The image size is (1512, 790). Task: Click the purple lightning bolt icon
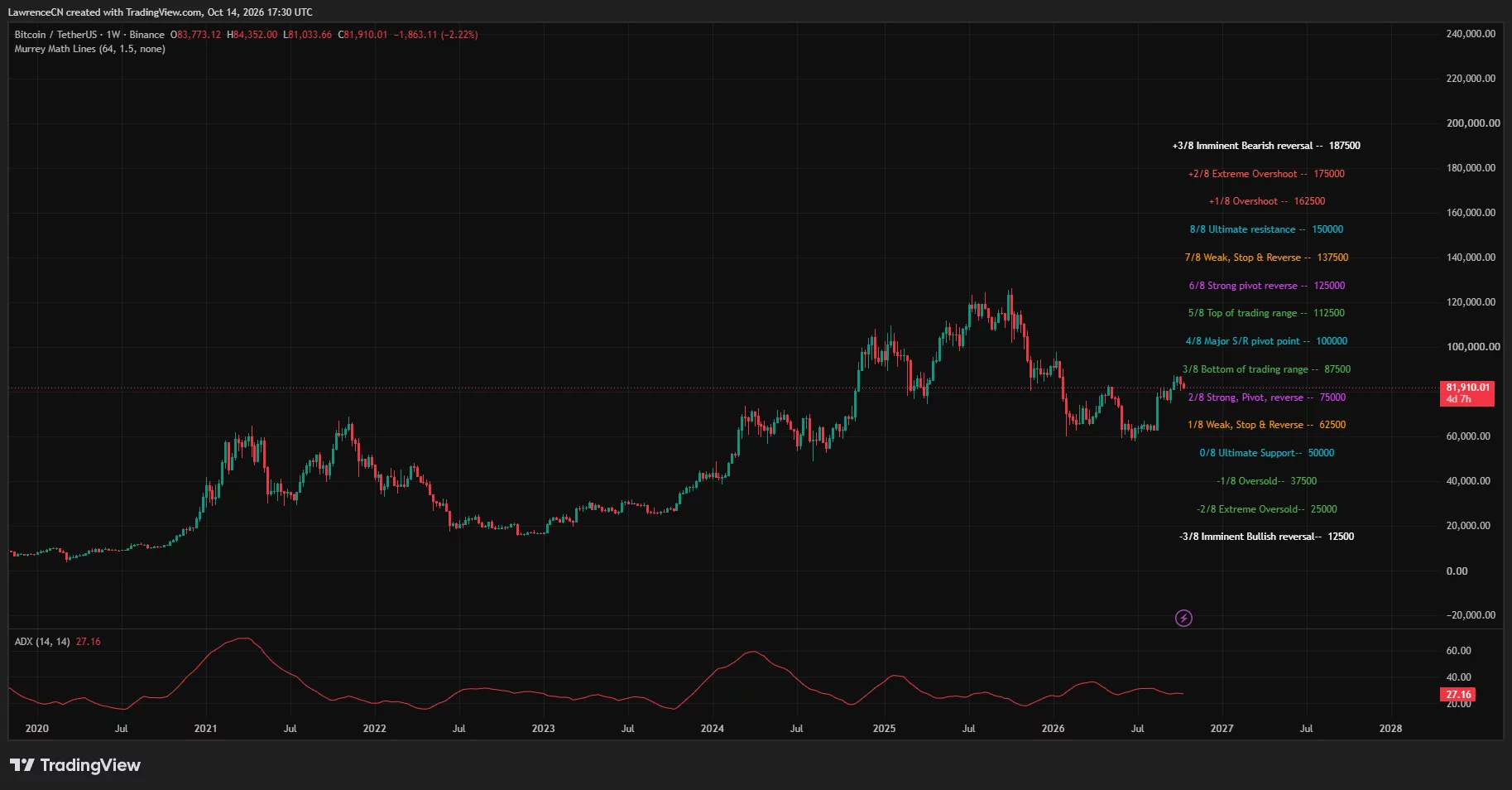[x=1183, y=618]
